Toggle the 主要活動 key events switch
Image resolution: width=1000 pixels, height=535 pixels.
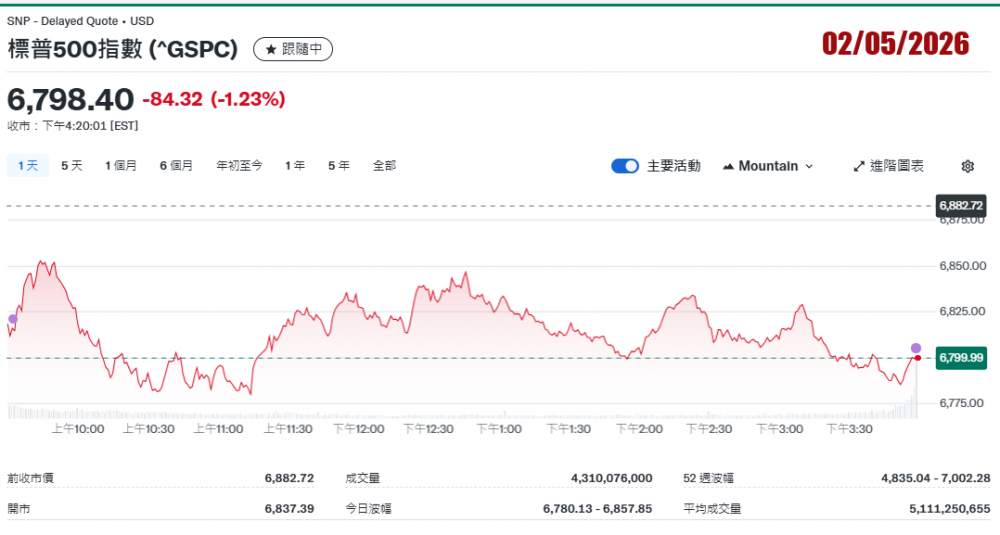click(625, 166)
